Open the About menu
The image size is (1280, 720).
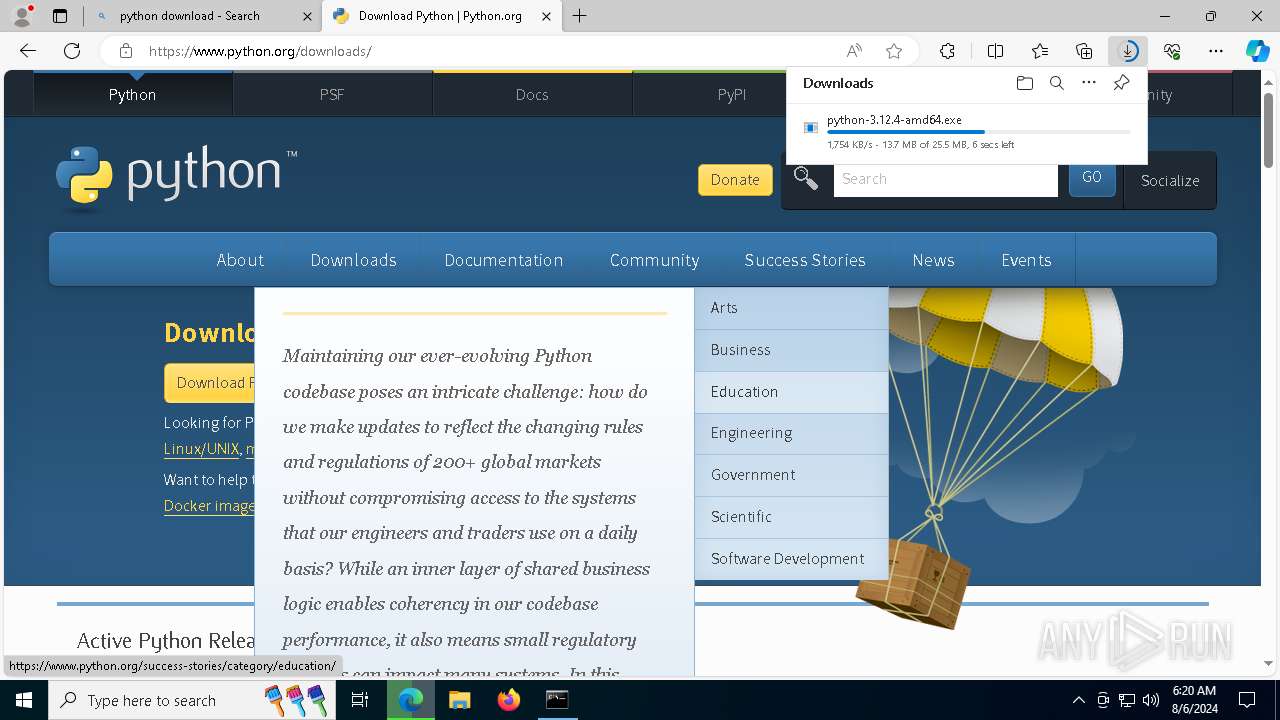pos(240,260)
